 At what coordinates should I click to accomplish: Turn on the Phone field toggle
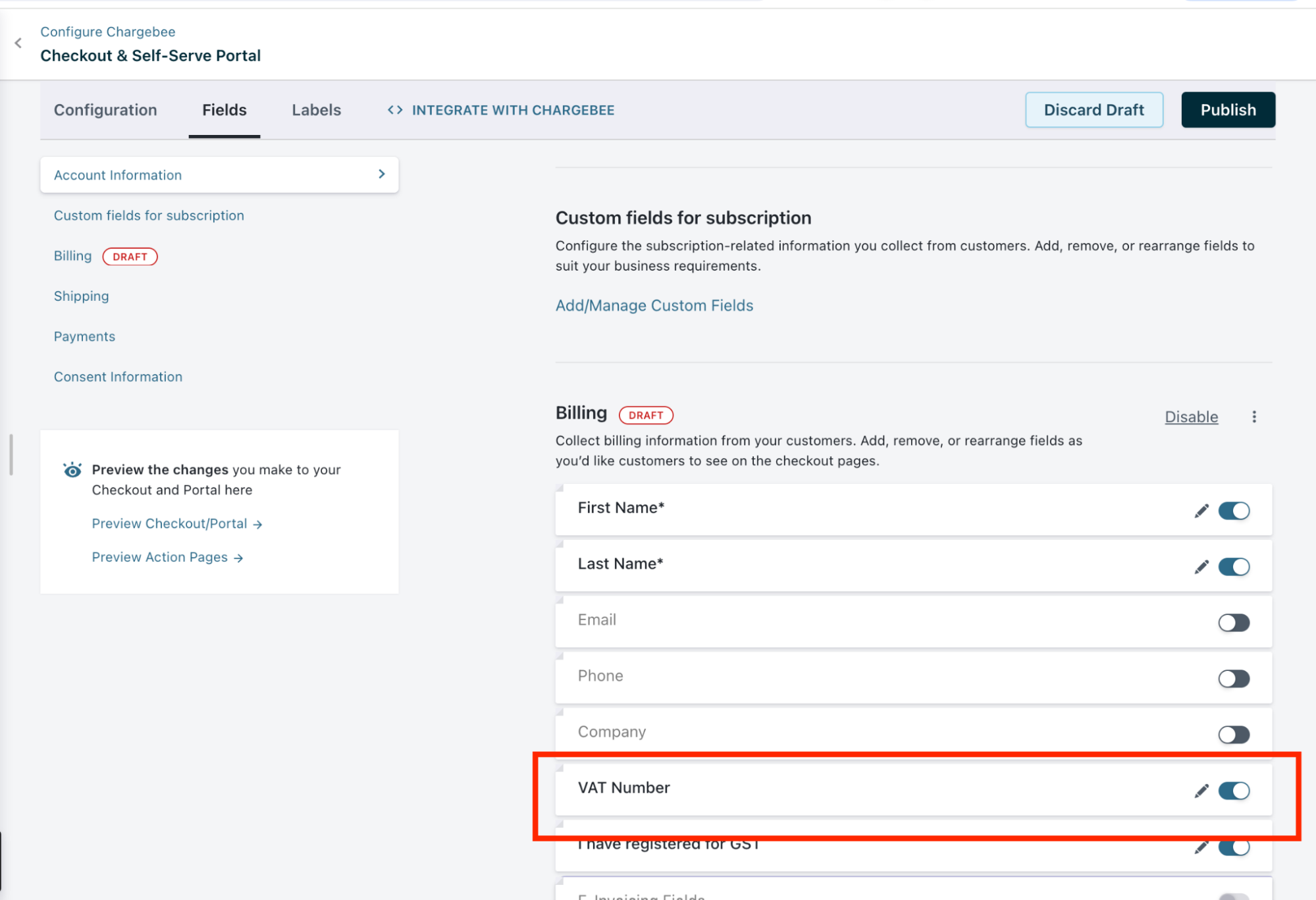click(1234, 679)
